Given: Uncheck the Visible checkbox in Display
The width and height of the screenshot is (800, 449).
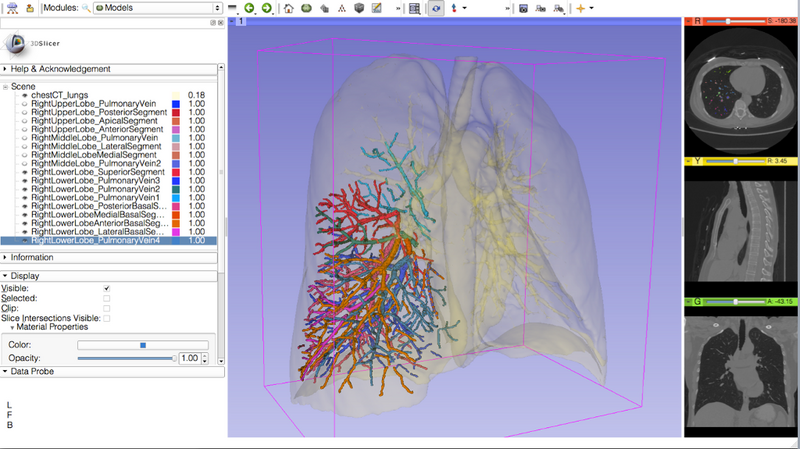Looking at the screenshot, I should [x=107, y=288].
